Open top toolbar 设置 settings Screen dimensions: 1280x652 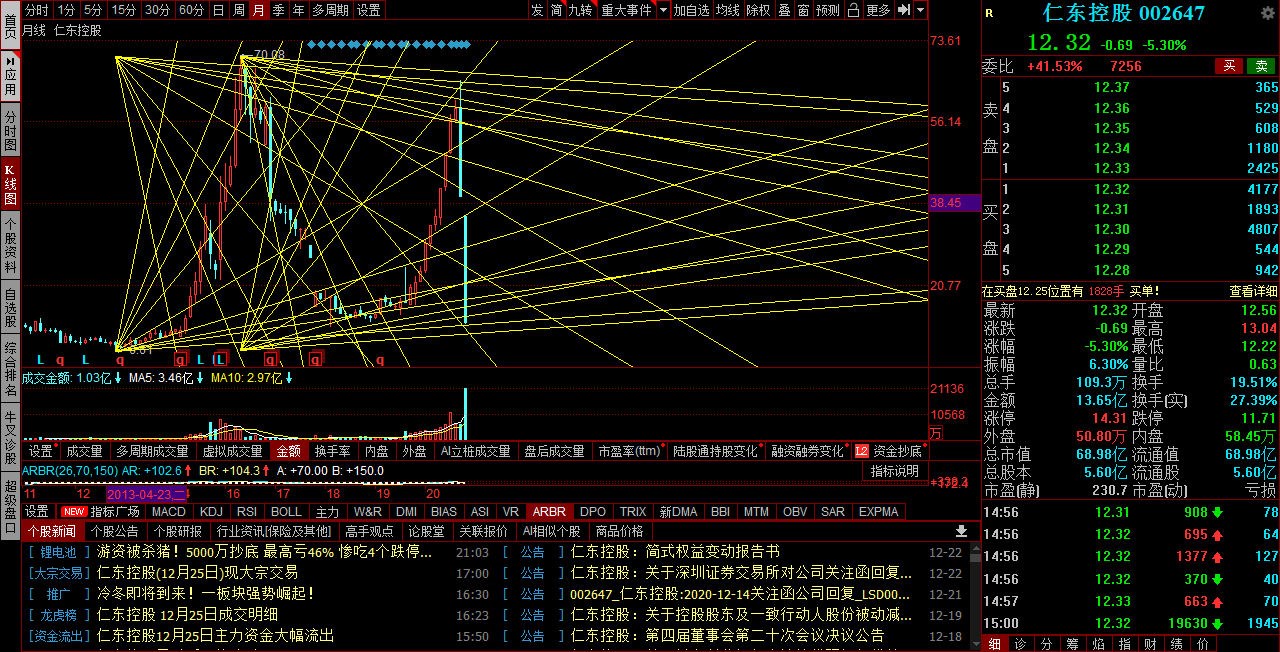369,10
